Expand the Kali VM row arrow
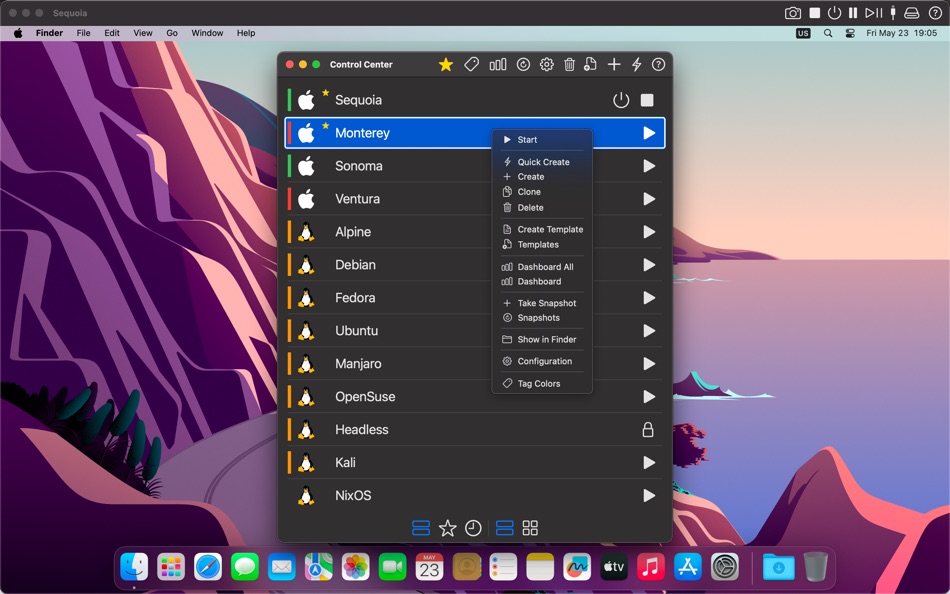The image size is (950, 594). coord(649,462)
